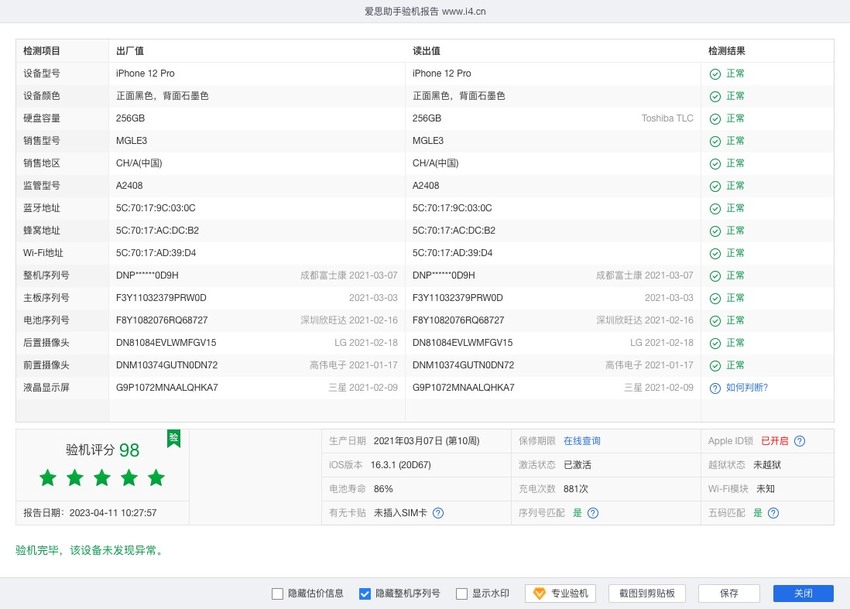This screenshot has width=850, height=609.
Task: Click the report date 2023-04-11 10:27:57
Action: pyautogui.click(x=113, y=512)
